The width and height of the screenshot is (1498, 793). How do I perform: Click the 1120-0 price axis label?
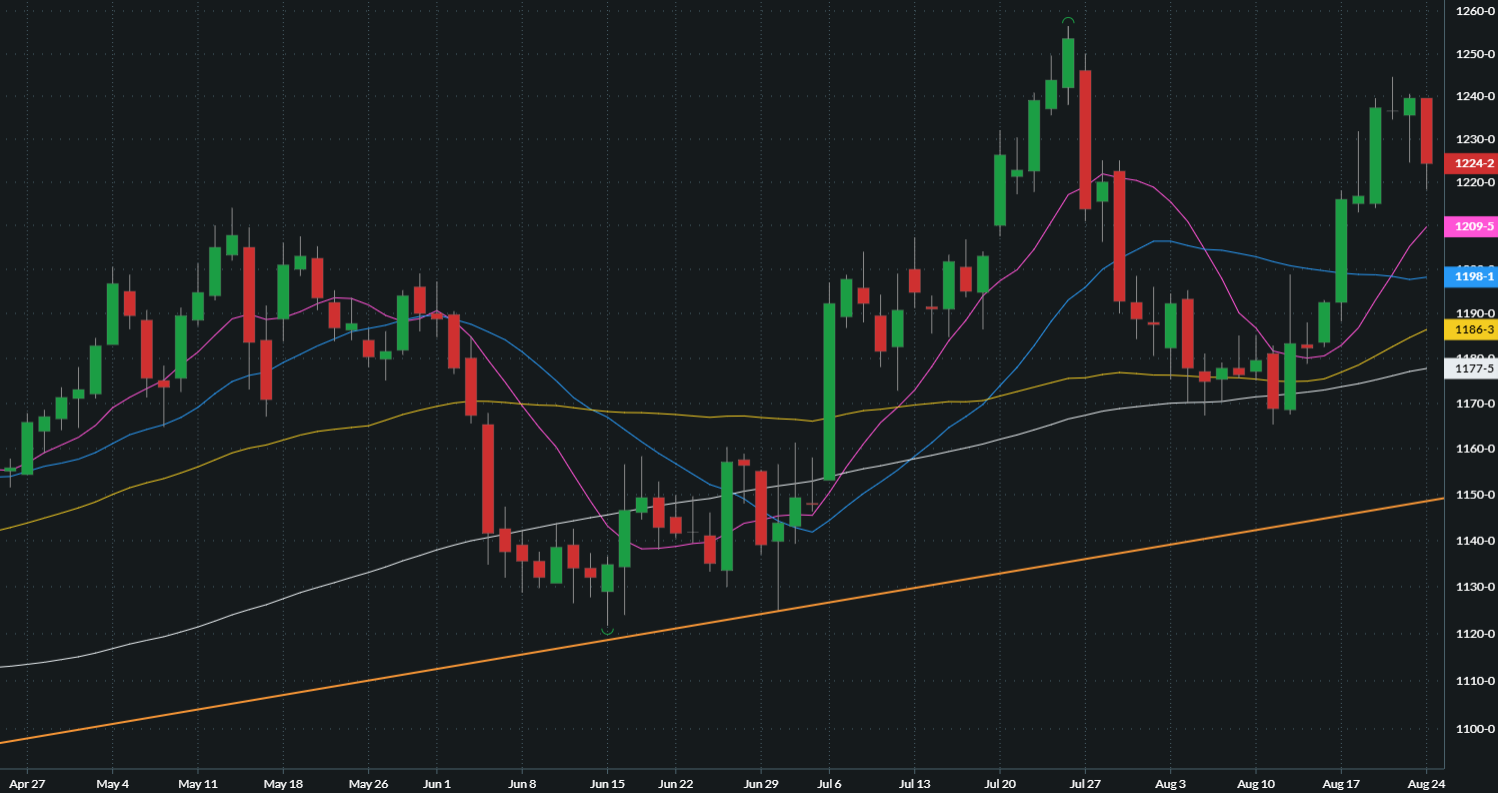coord(1475,634)
